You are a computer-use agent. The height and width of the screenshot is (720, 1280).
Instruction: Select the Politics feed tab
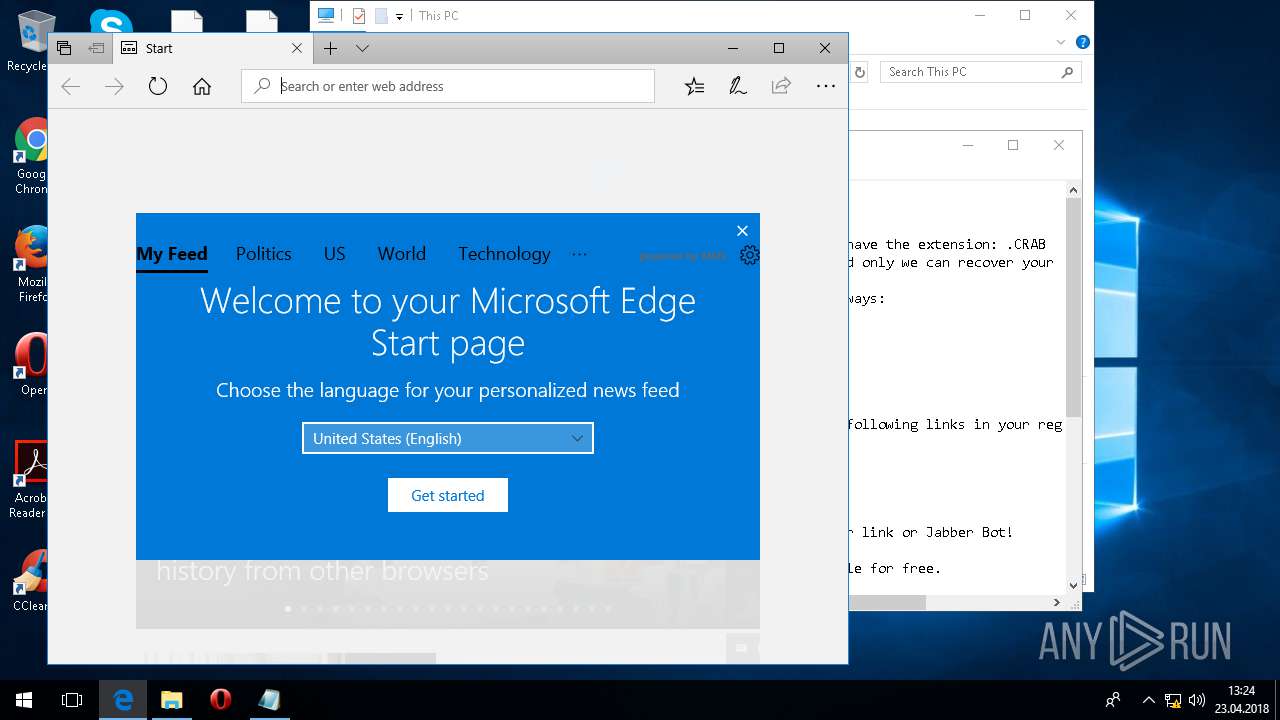click(264, 254)
